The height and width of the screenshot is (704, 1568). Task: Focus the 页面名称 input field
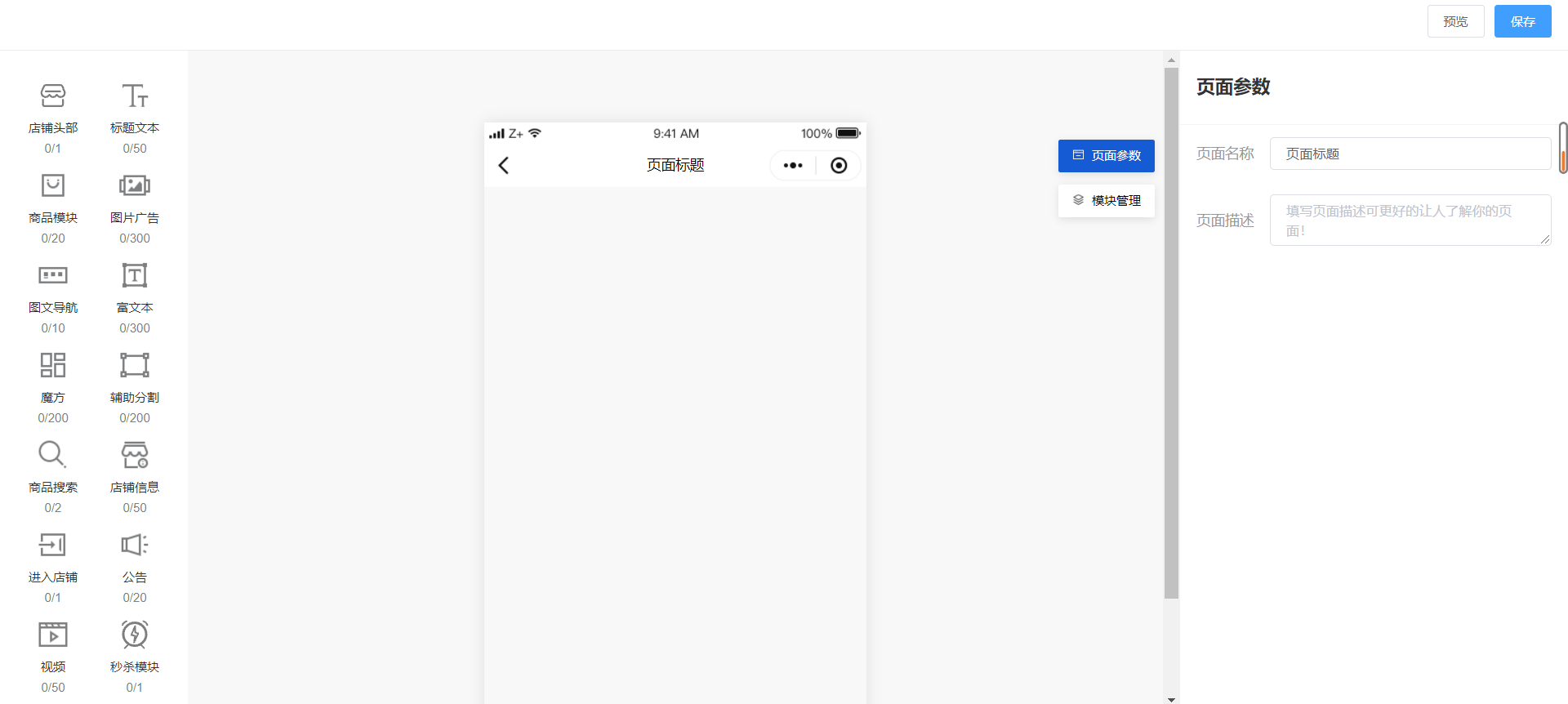pos(1410,154)
